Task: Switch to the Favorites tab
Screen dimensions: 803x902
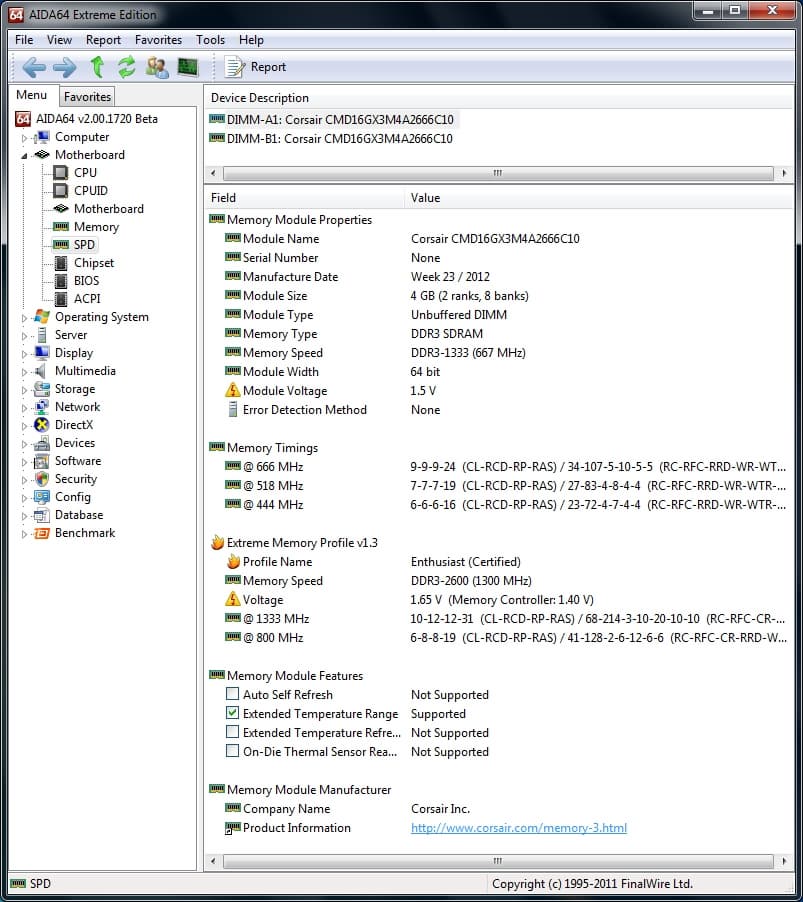Action: point(87,97)
